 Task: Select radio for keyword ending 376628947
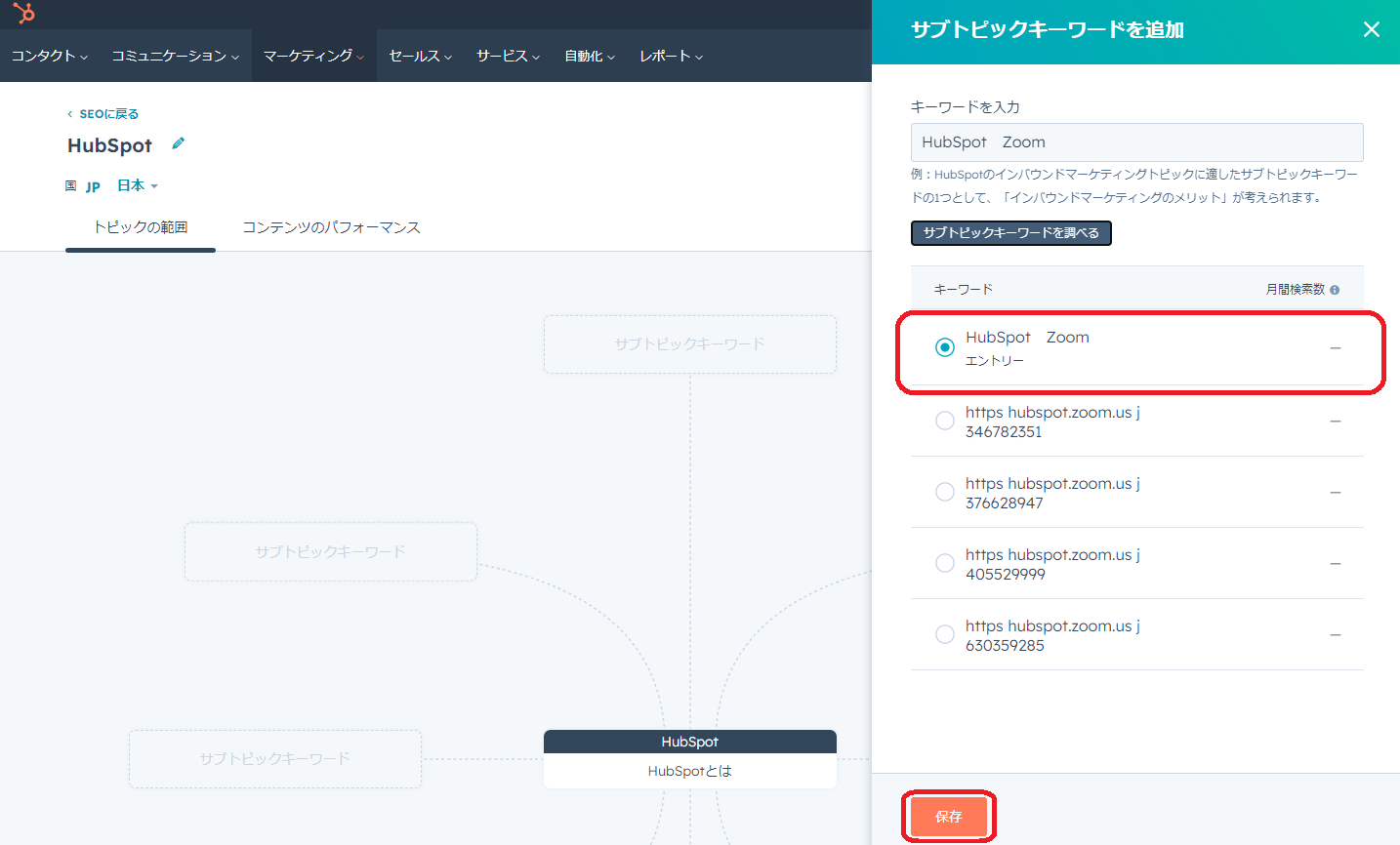(944, 492)
